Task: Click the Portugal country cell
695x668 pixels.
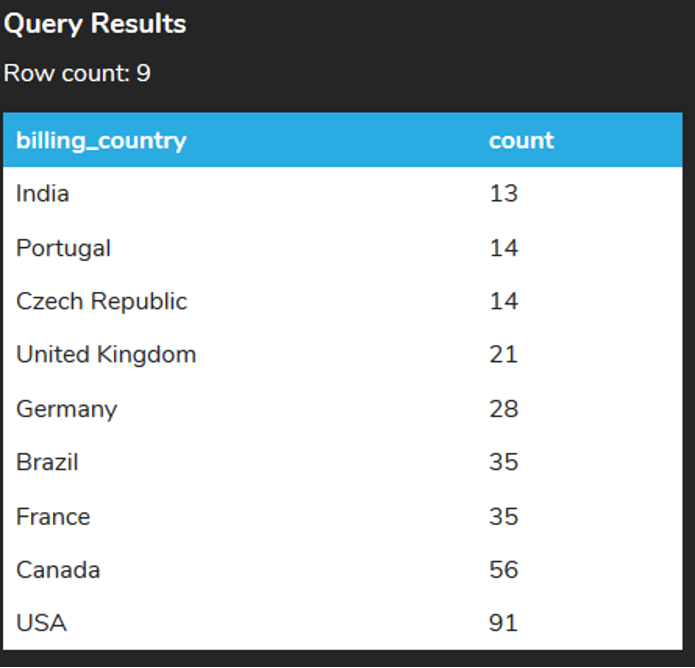Action: click(x=63, y=248)
